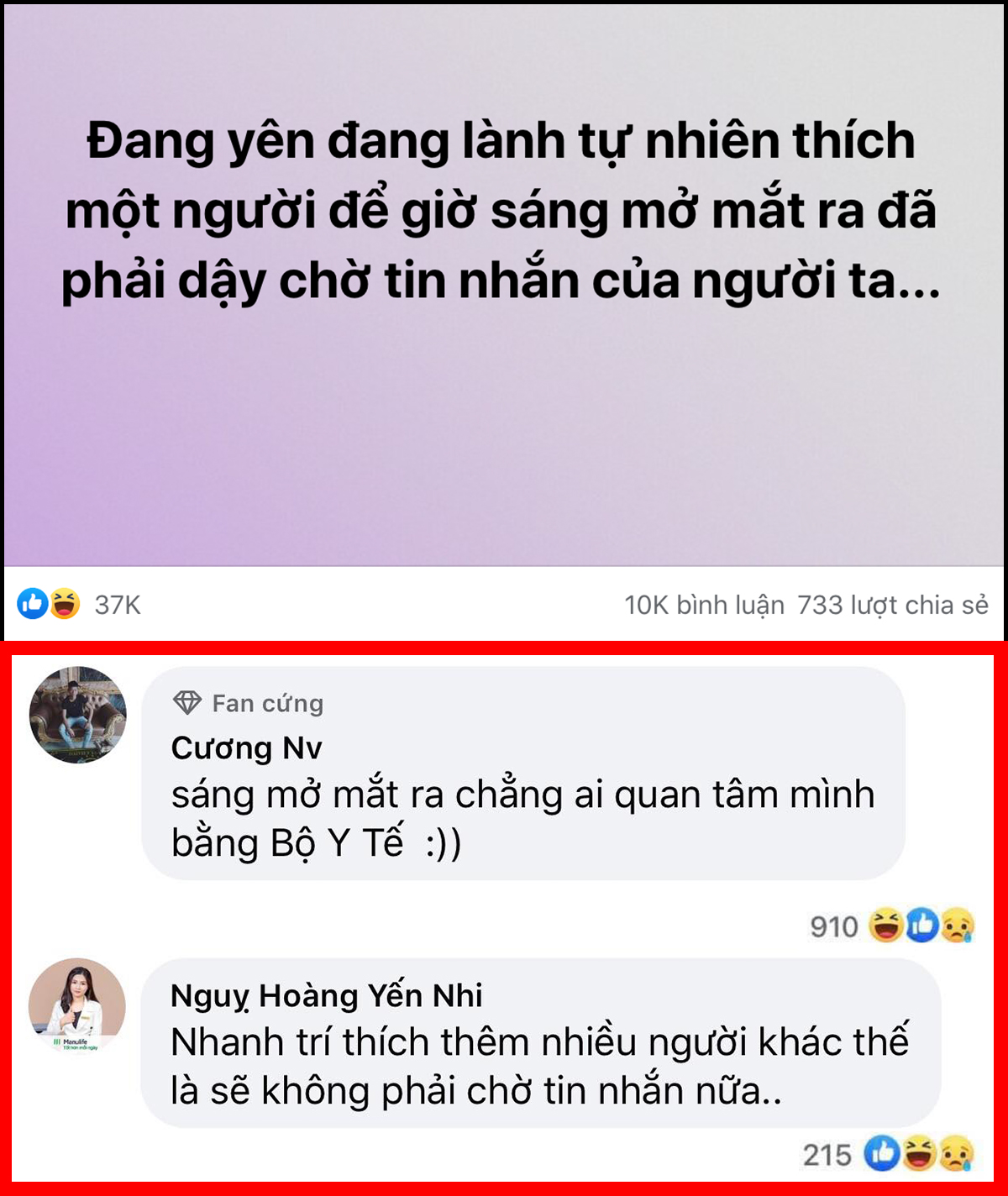Viewport: 1008px width, 1196px height.
Task: Open the 910 reactions count
Action: (834, 926)
